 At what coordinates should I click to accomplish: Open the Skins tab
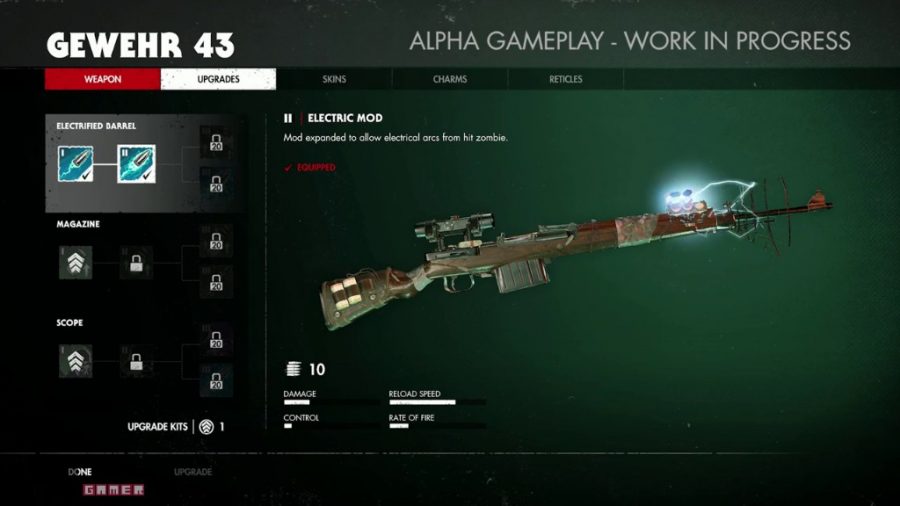point(334,79)
